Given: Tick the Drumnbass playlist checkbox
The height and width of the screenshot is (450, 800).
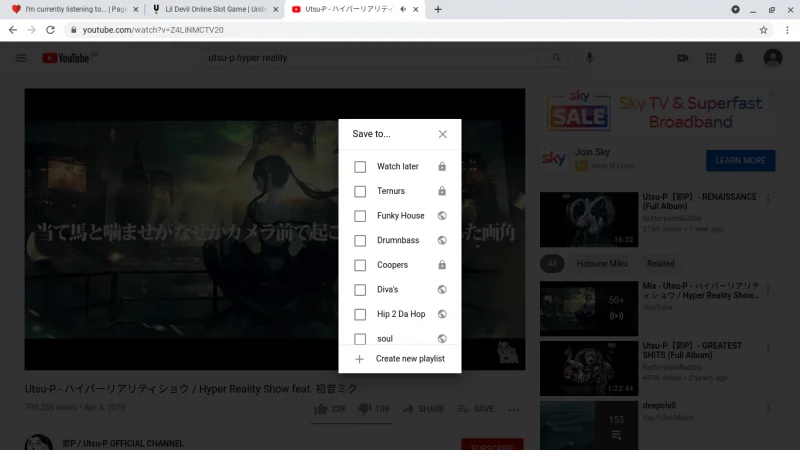Looking at the screenshot, I should click(x=360, y=240).
